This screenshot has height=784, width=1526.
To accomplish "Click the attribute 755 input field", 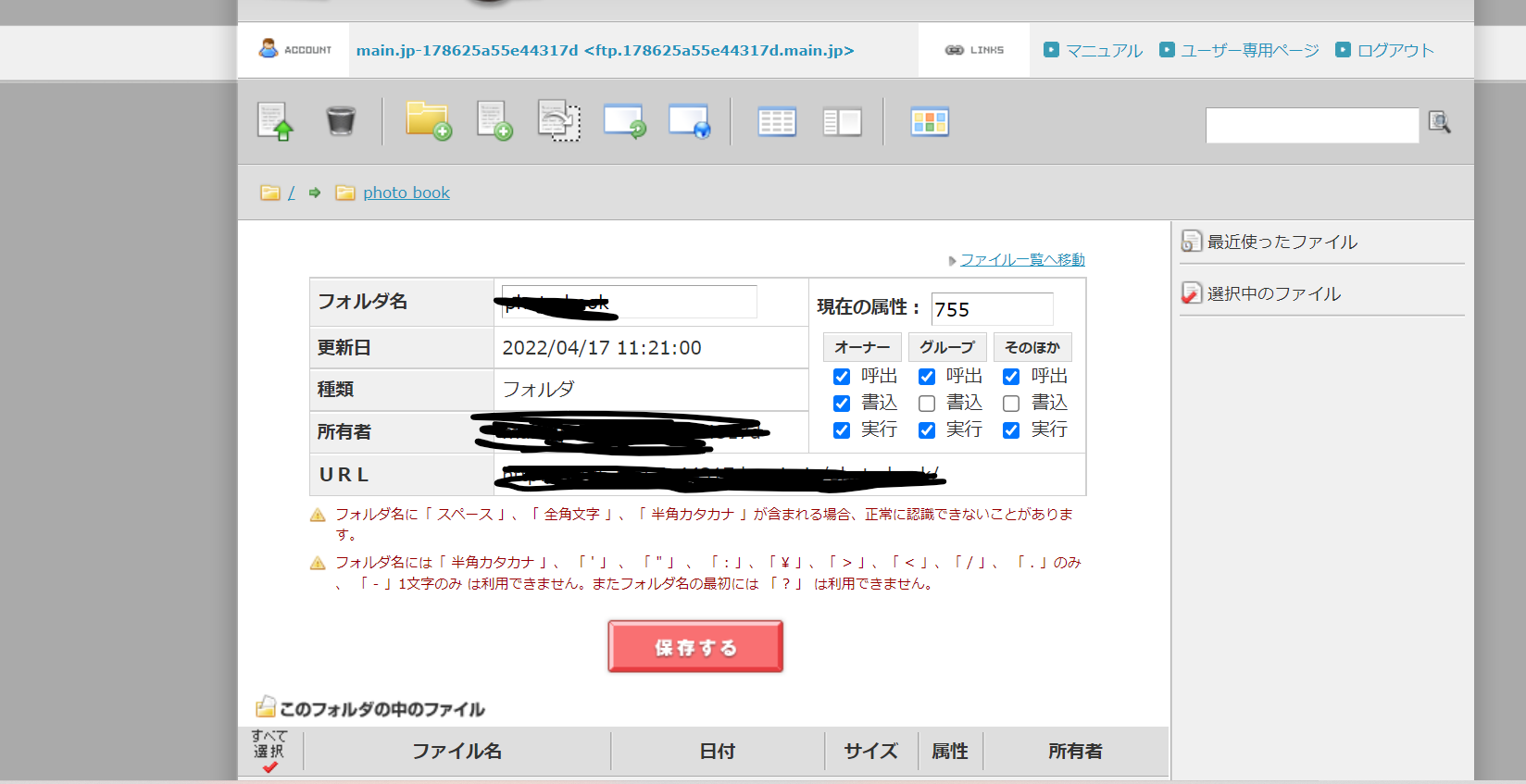I will point(992,309).
